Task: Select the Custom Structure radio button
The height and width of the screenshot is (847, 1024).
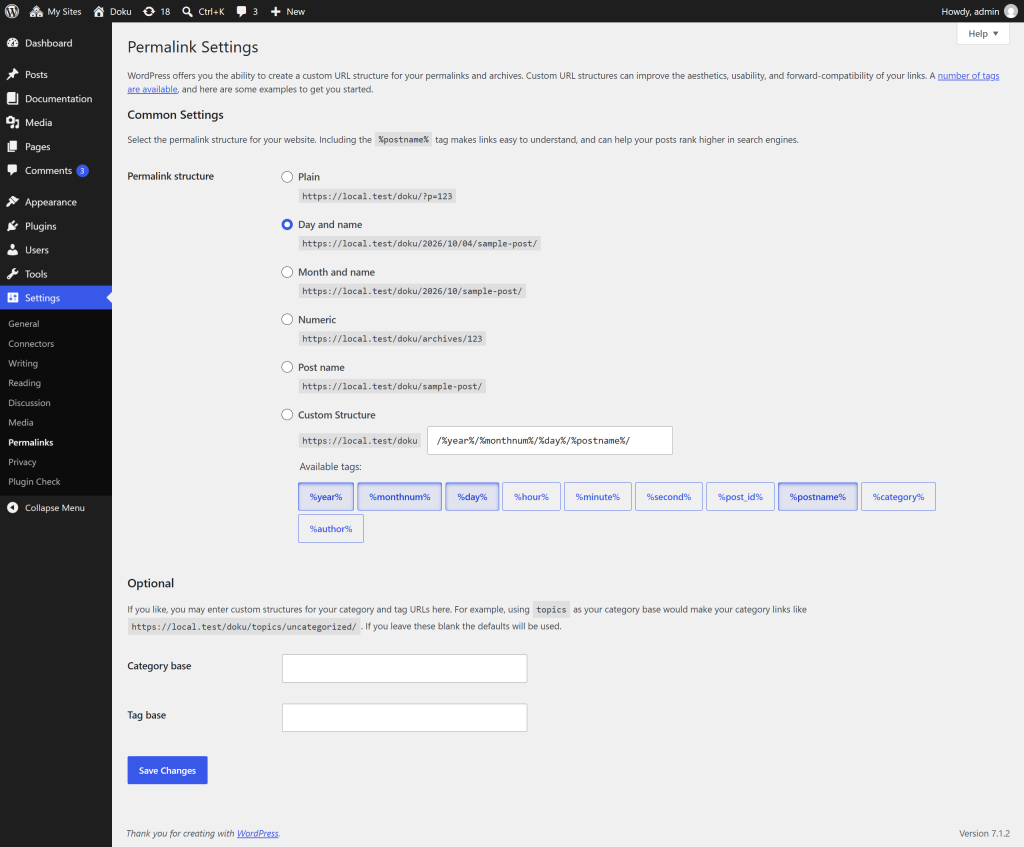Action: tap(287, 415)
